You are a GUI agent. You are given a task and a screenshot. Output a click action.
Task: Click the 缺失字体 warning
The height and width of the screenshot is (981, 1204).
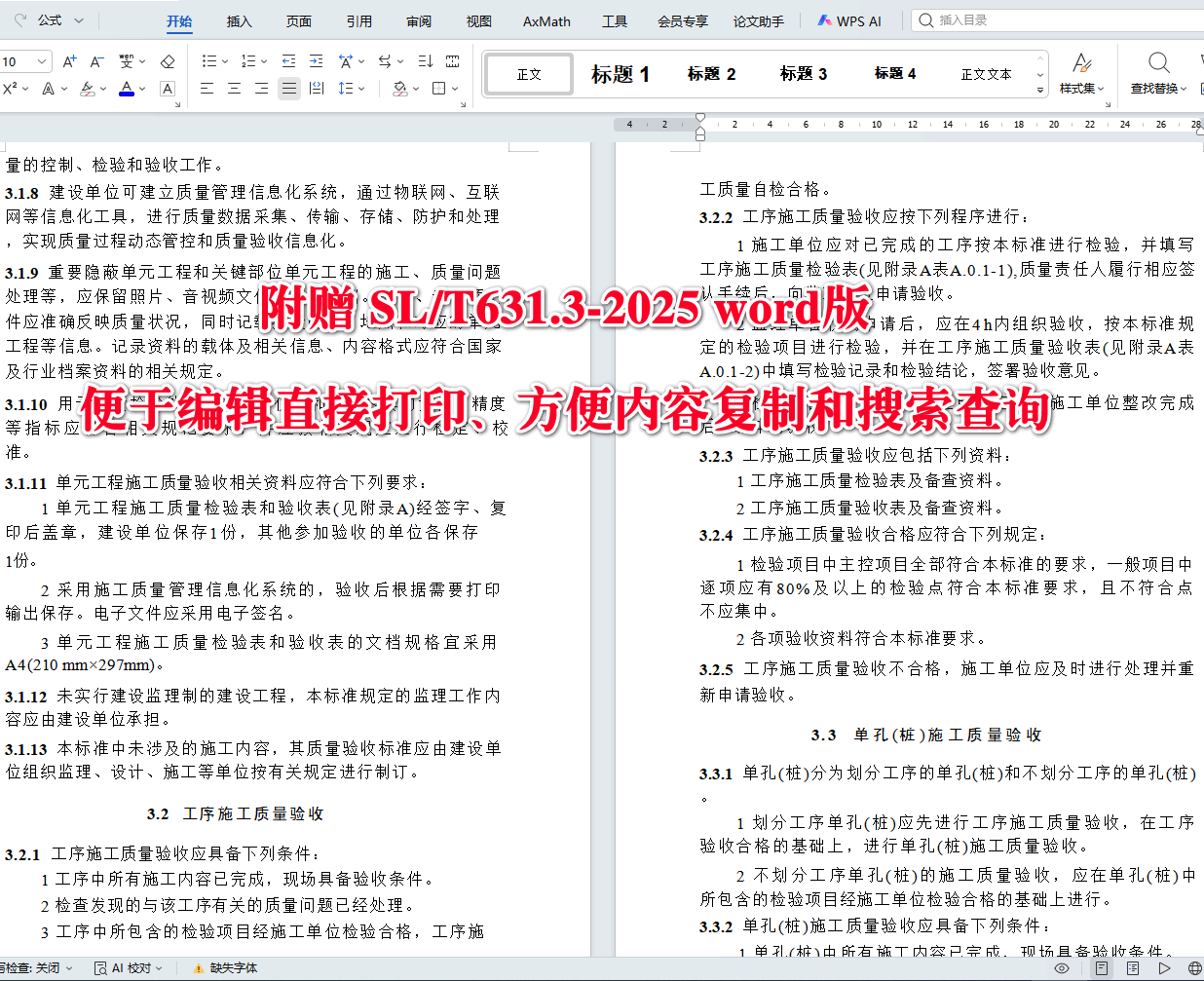click(225, 967)
